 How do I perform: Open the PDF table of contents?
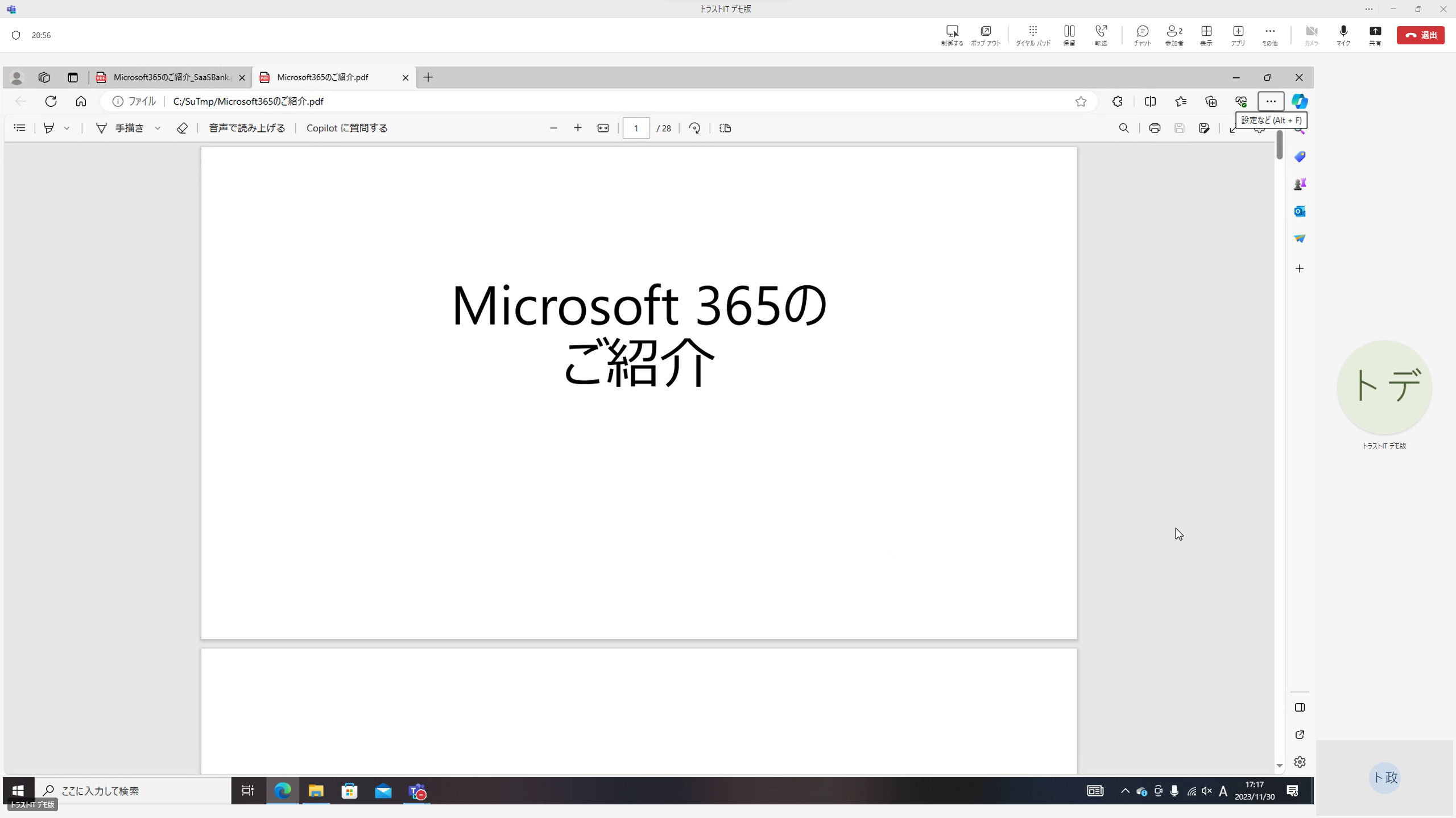click(19, 128)
